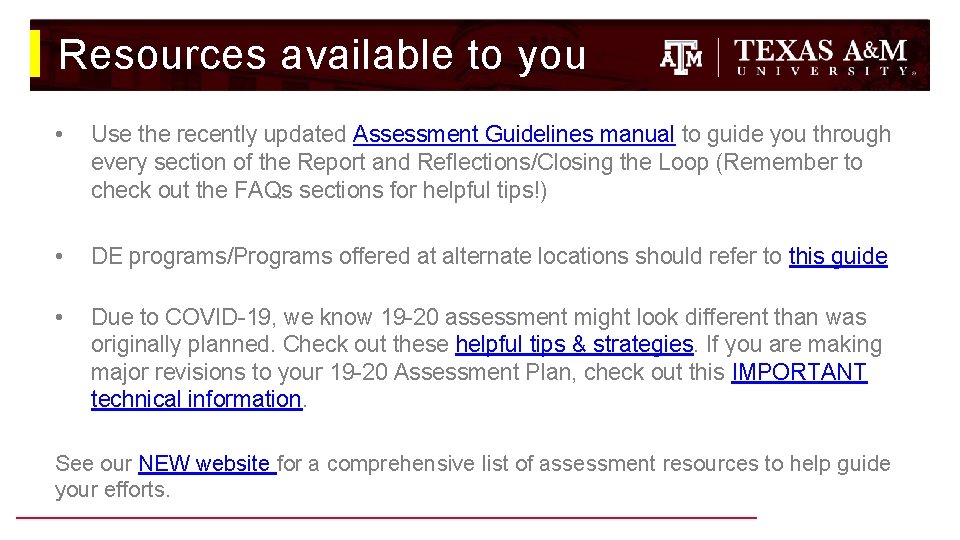This screenshot has height=540, width=960.
Task: Click the "Use the recently updated" text
Action: coord(220,134)
